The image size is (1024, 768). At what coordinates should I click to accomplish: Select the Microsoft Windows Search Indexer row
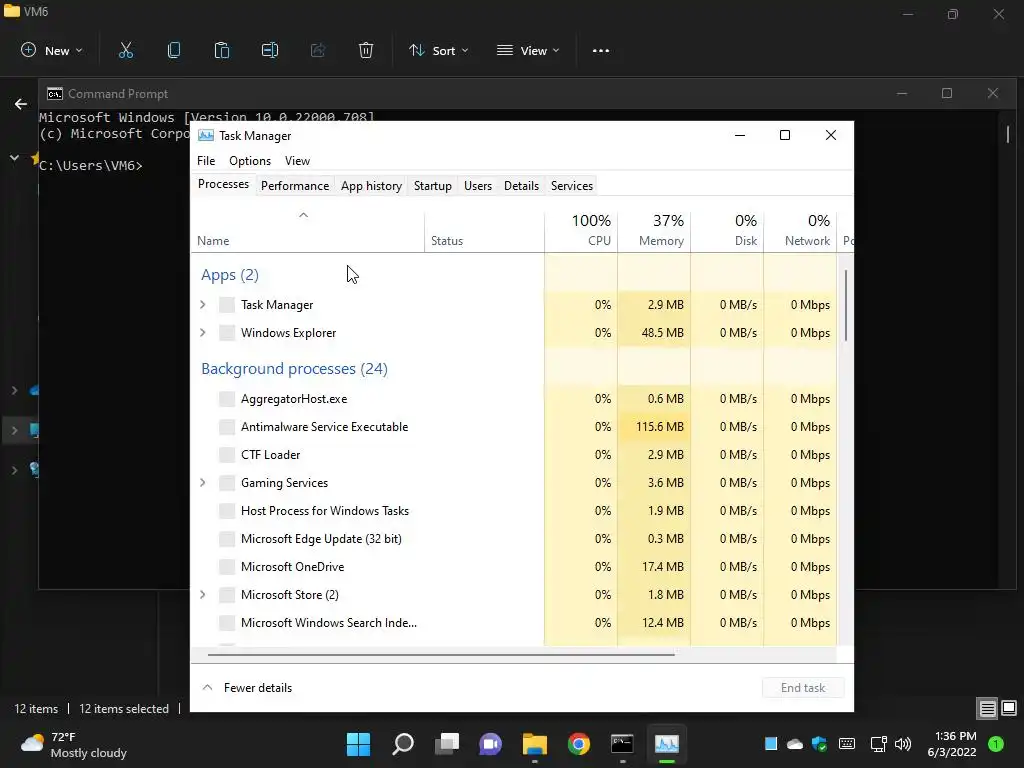click(513, 623)
